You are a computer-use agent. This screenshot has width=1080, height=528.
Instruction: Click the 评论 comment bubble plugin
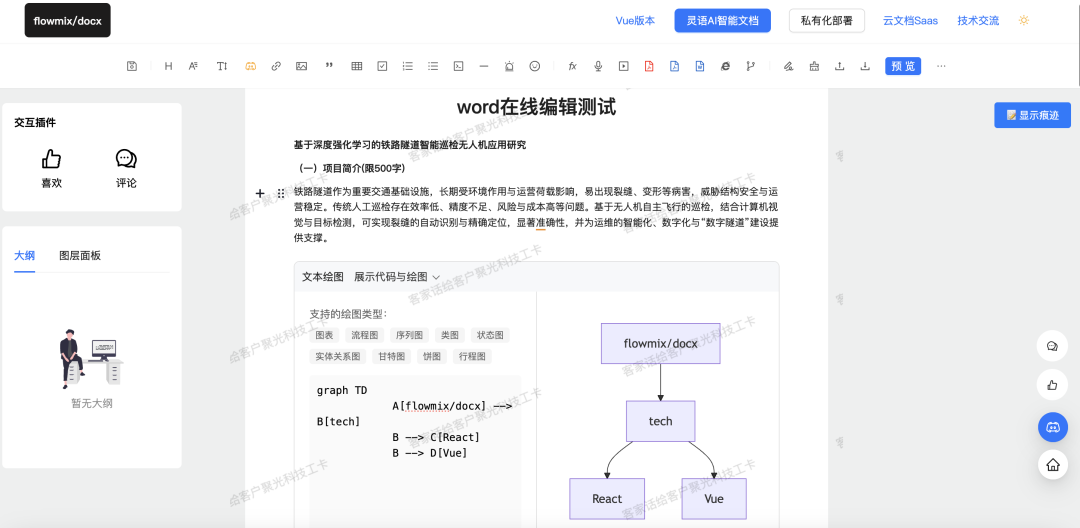(126, 169)
